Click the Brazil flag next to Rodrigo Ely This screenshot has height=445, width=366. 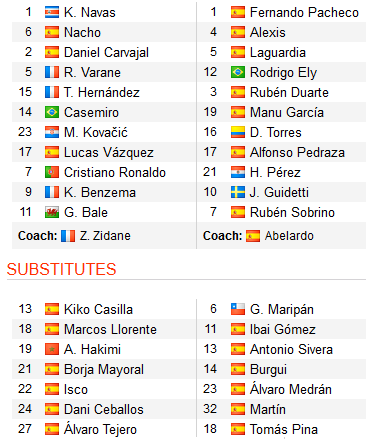238,72
